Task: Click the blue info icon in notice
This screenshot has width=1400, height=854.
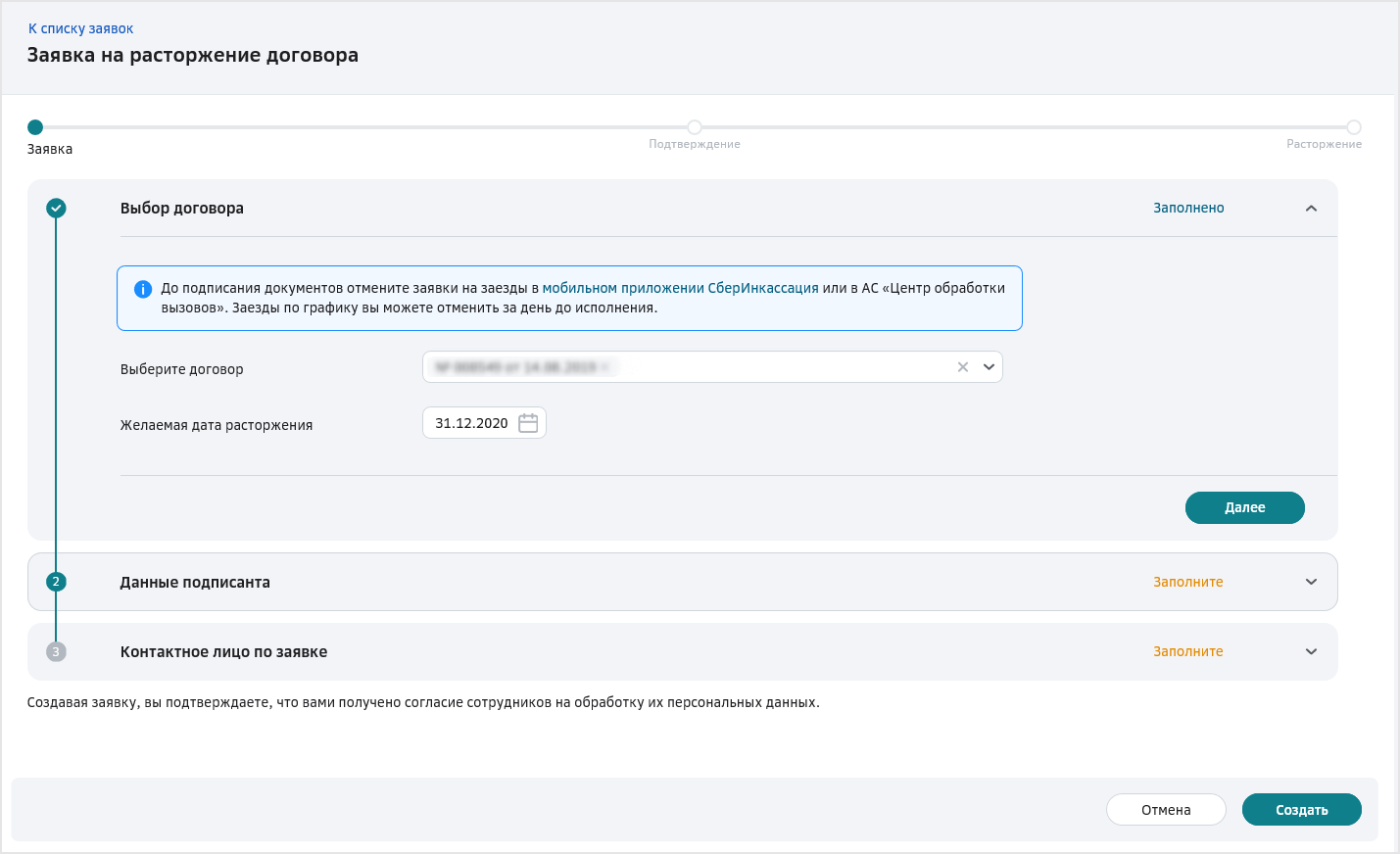Action: coord(143,289)
